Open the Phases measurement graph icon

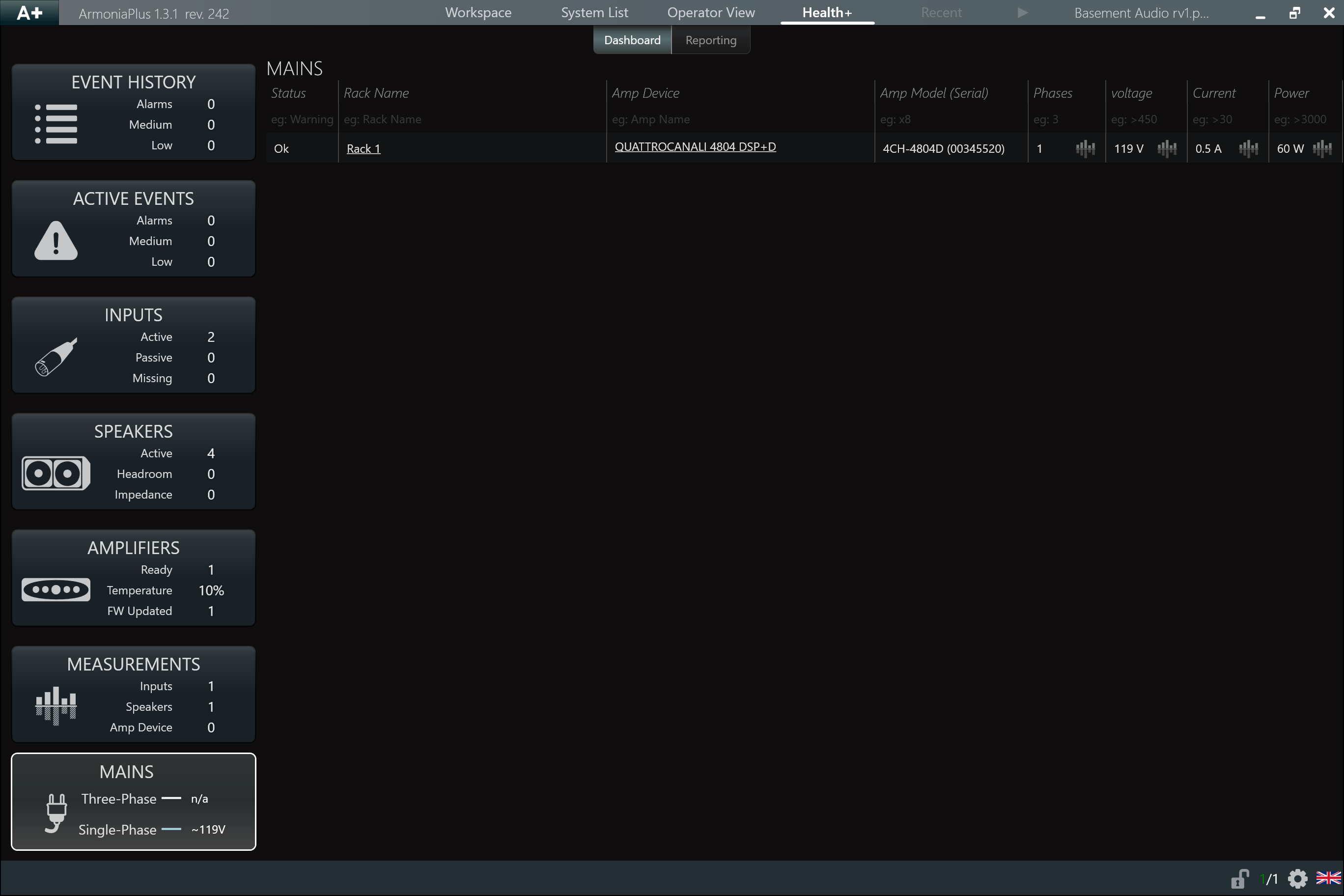click(1085, 148)
